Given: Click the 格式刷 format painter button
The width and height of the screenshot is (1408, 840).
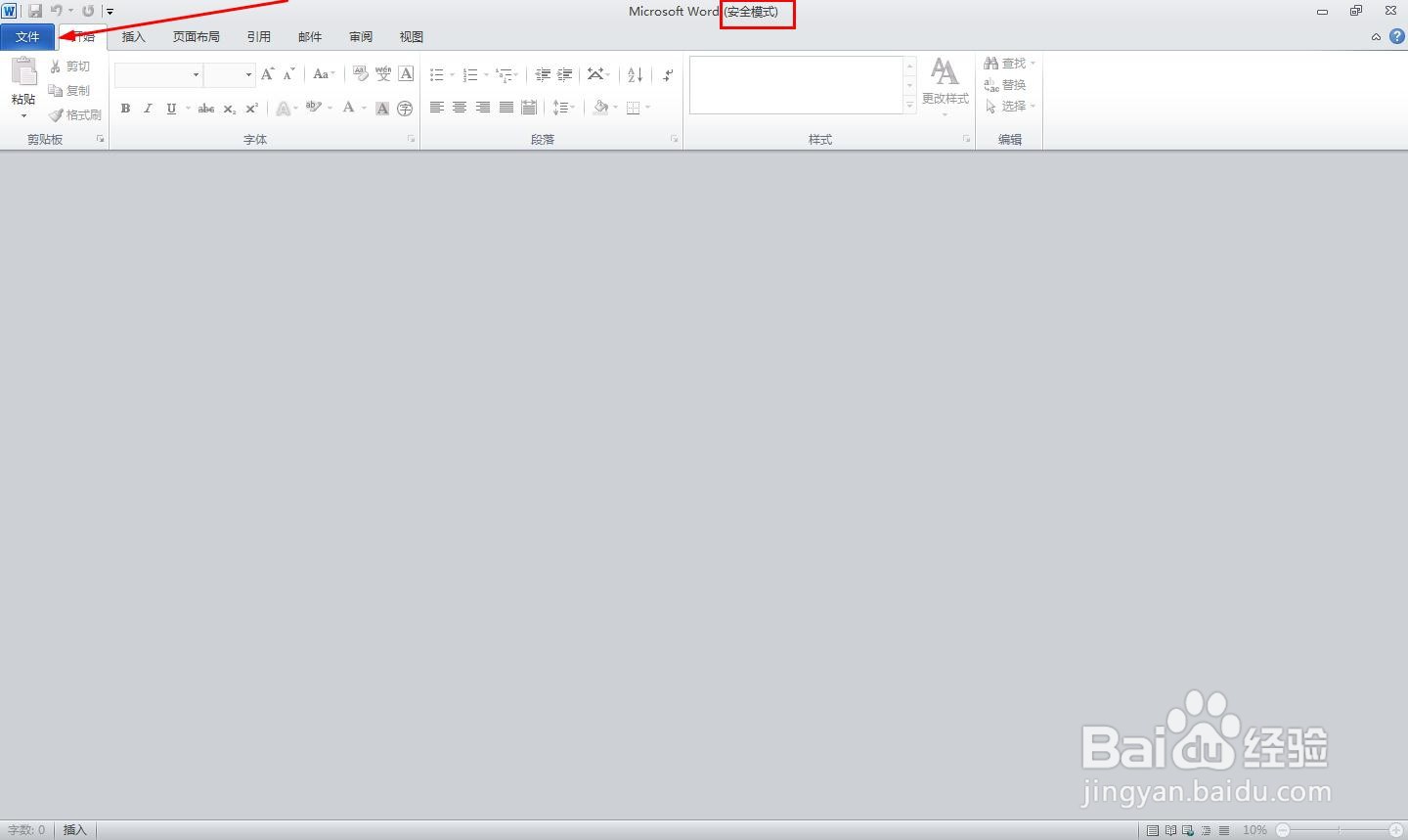Looking at the screenshot, I should point(75,114).
